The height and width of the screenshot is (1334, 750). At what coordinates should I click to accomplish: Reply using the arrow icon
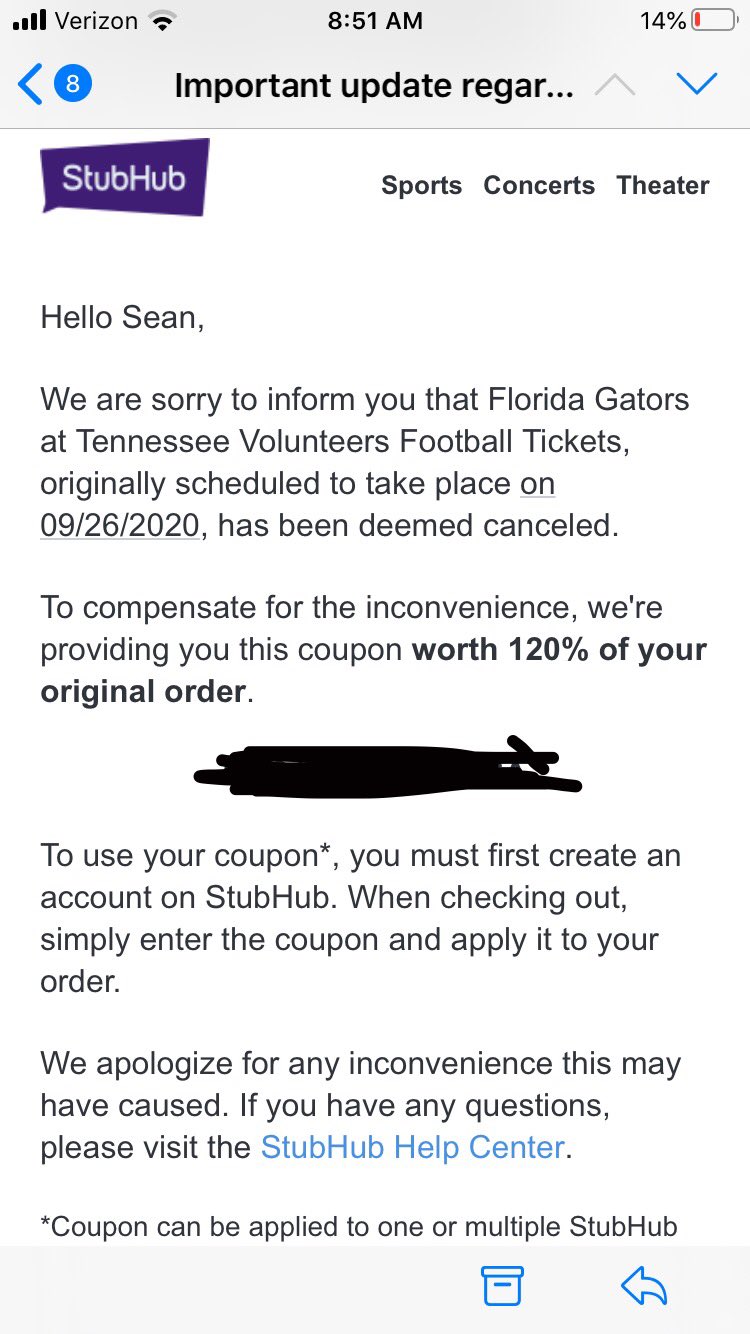coord(643,1286)
